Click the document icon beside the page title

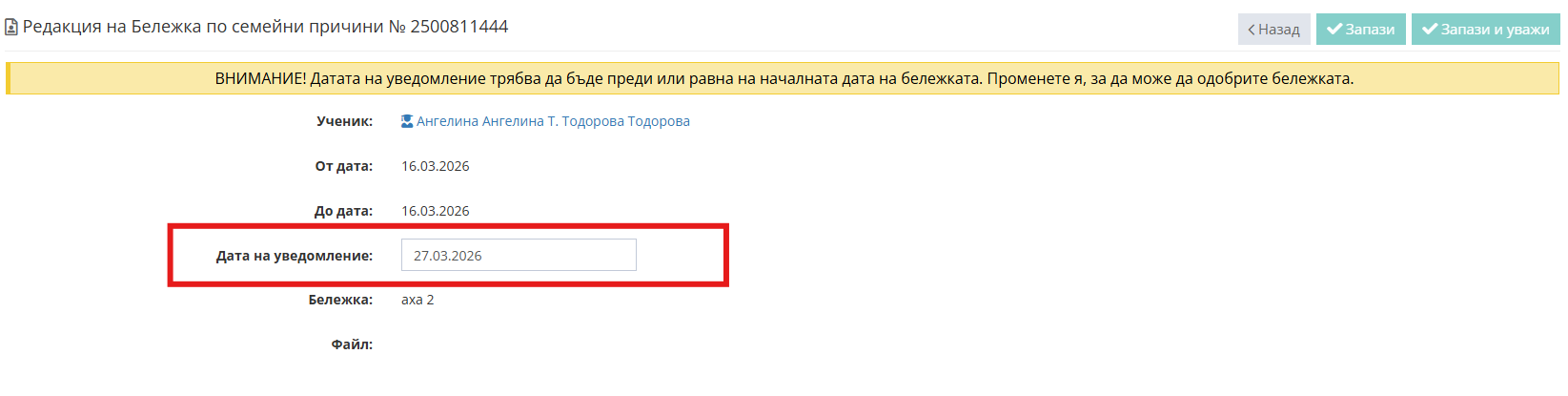[x=11, y=27]
